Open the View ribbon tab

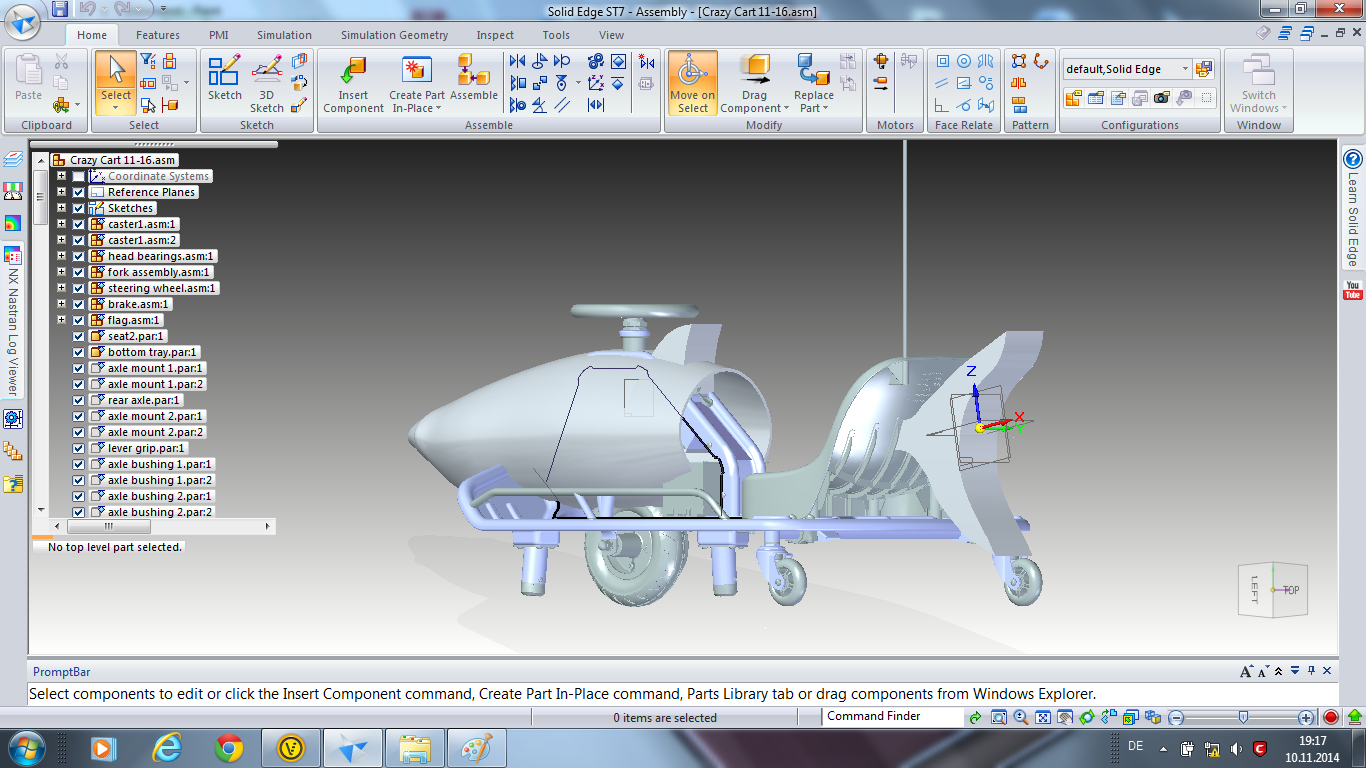click(x=611, y=35)
